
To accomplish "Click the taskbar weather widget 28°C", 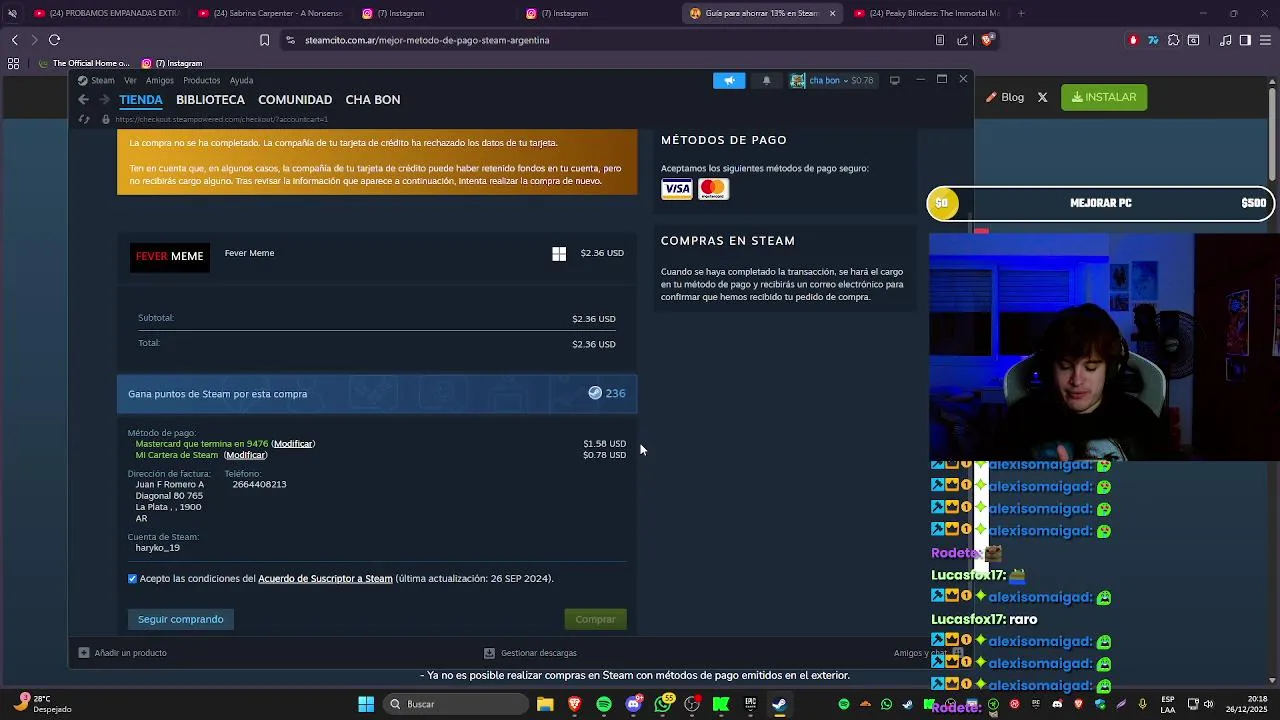I will tap(44, 704).
